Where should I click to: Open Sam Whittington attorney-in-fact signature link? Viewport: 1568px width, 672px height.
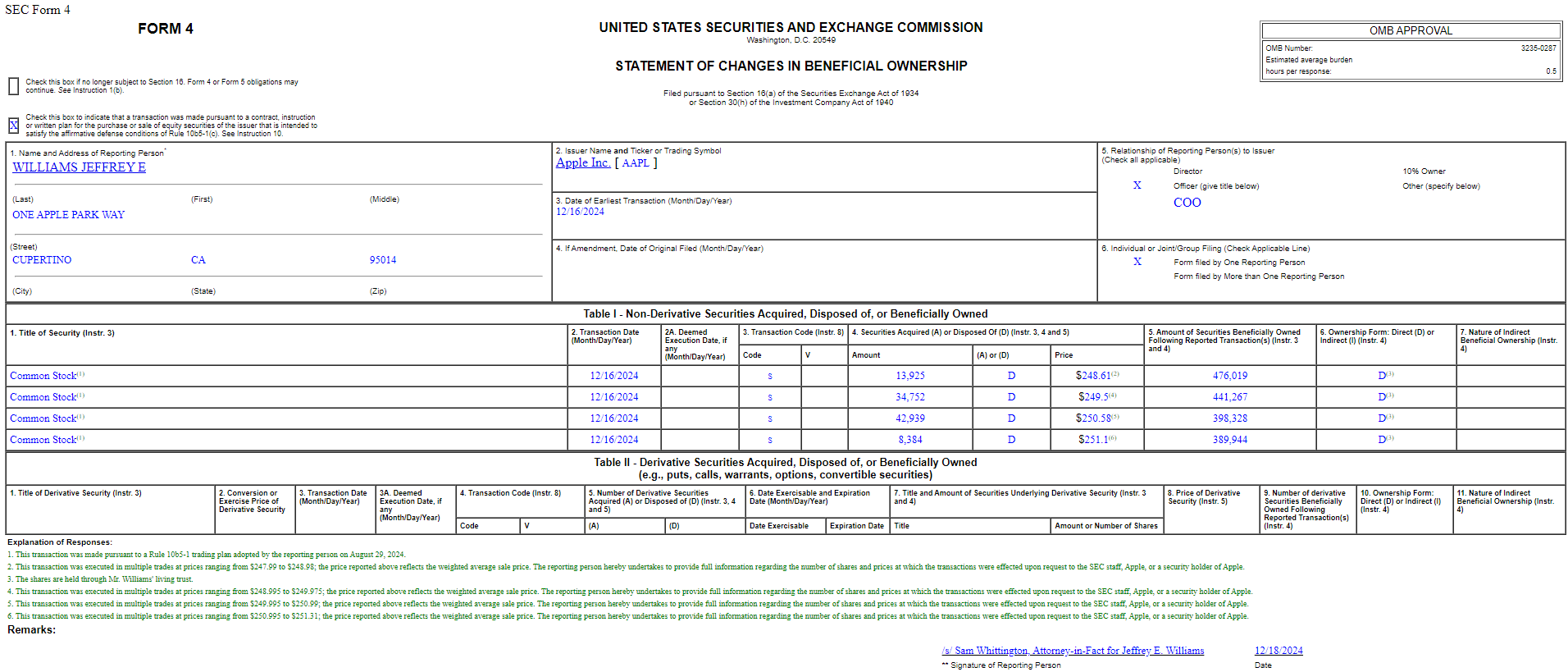click(x=1073, y=651)
